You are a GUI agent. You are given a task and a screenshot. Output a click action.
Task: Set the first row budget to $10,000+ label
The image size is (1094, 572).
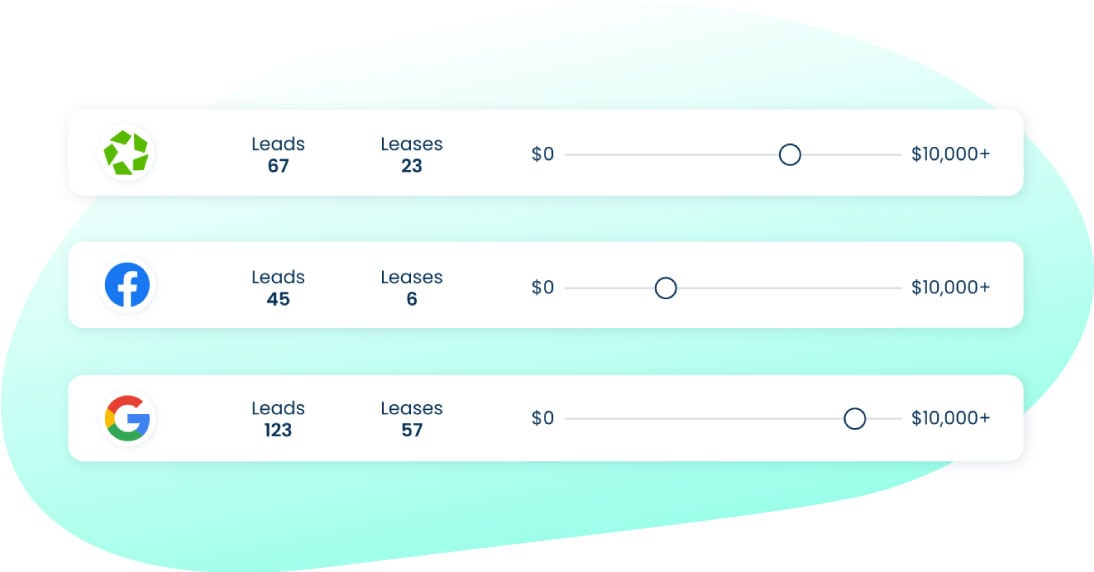click(950, 155)
